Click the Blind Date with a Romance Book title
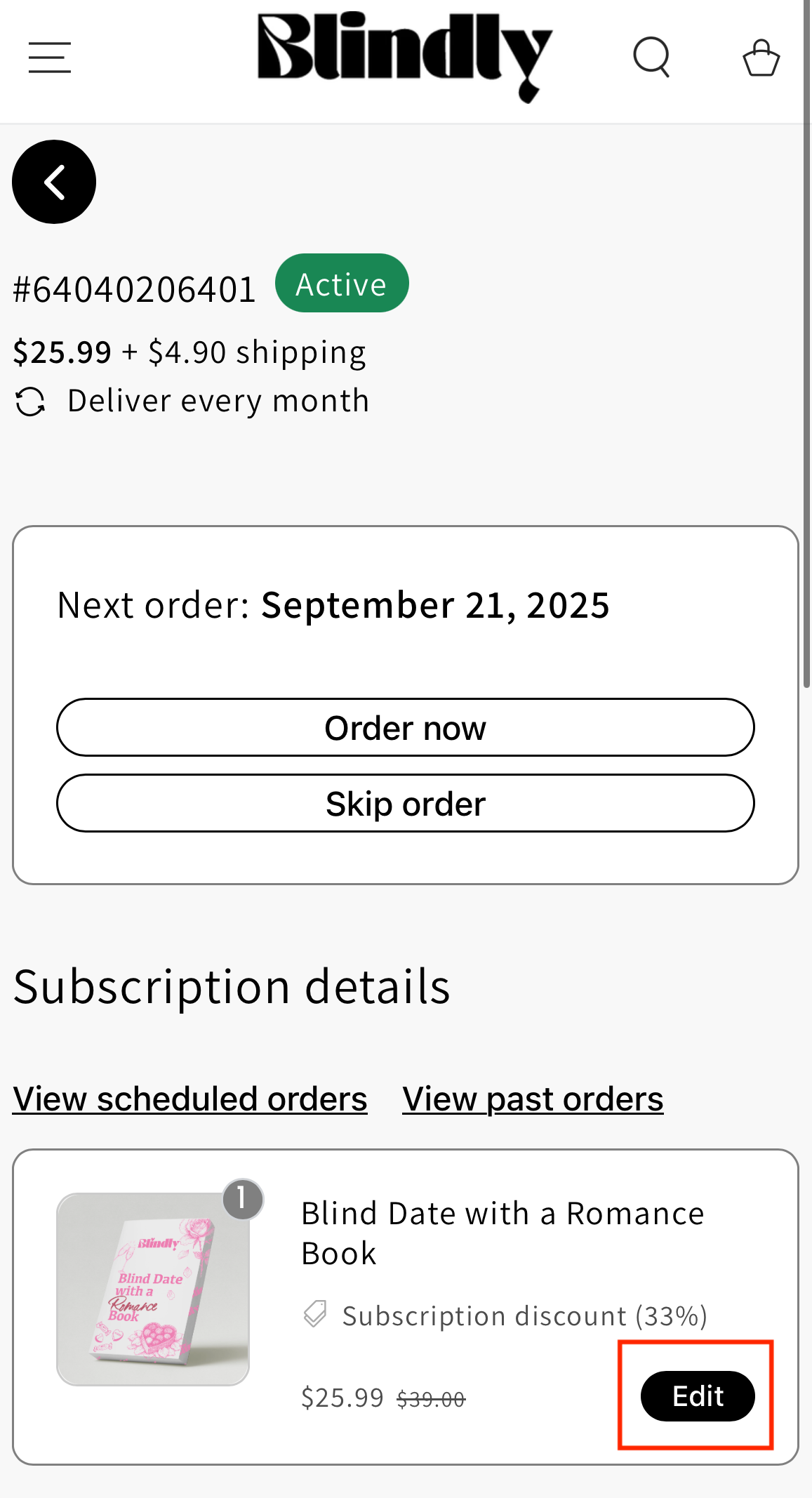The image size is (812, 1498). click(502, 1233)
